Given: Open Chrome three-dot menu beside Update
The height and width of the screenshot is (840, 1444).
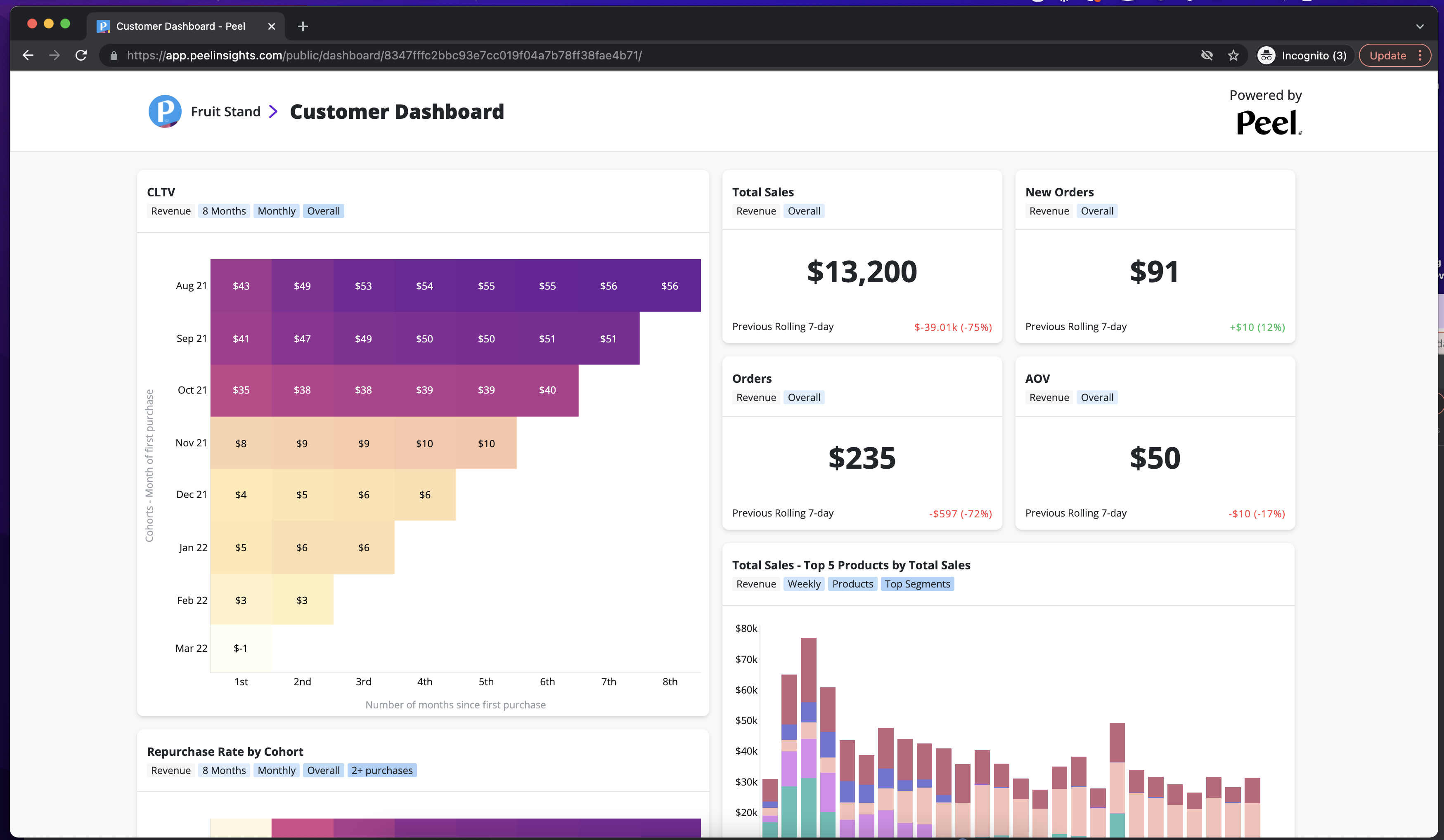Looking at the screenshot, I should point(1420,56).
